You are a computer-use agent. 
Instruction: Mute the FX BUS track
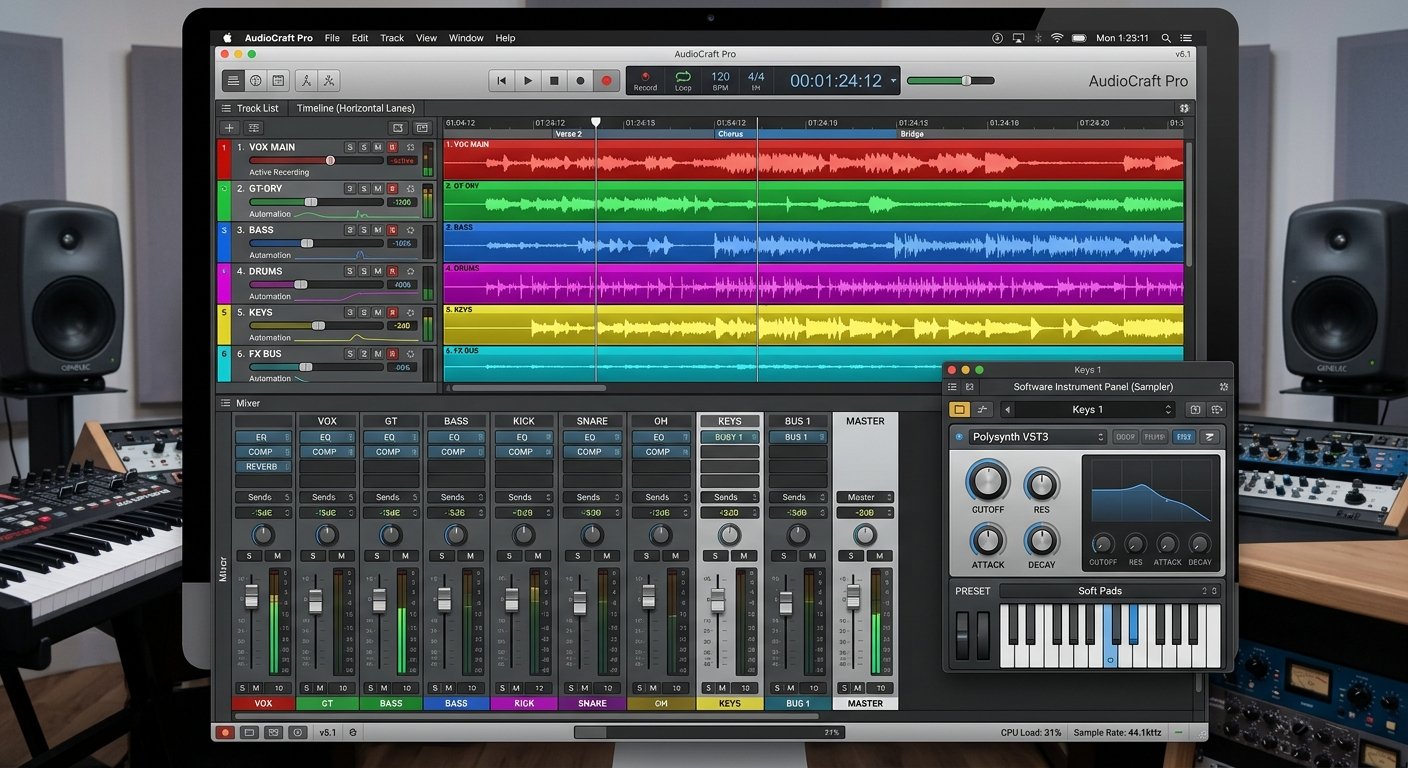(x=378, y=354)
